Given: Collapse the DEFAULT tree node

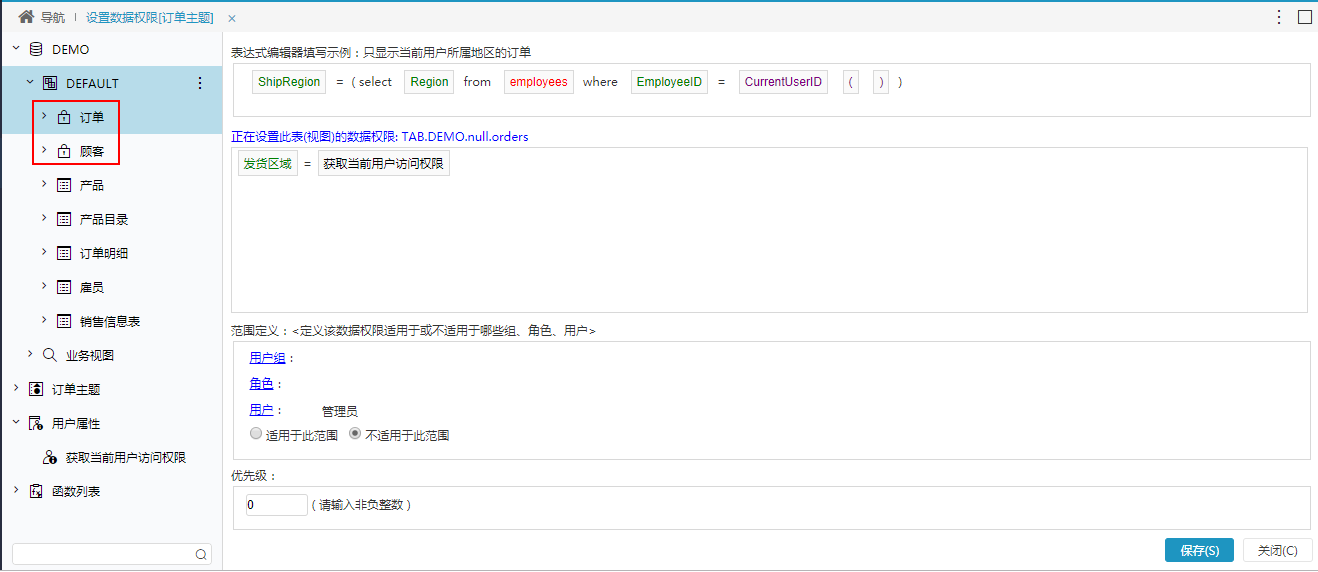Looking at the screenshot, I should click(30, 83).
